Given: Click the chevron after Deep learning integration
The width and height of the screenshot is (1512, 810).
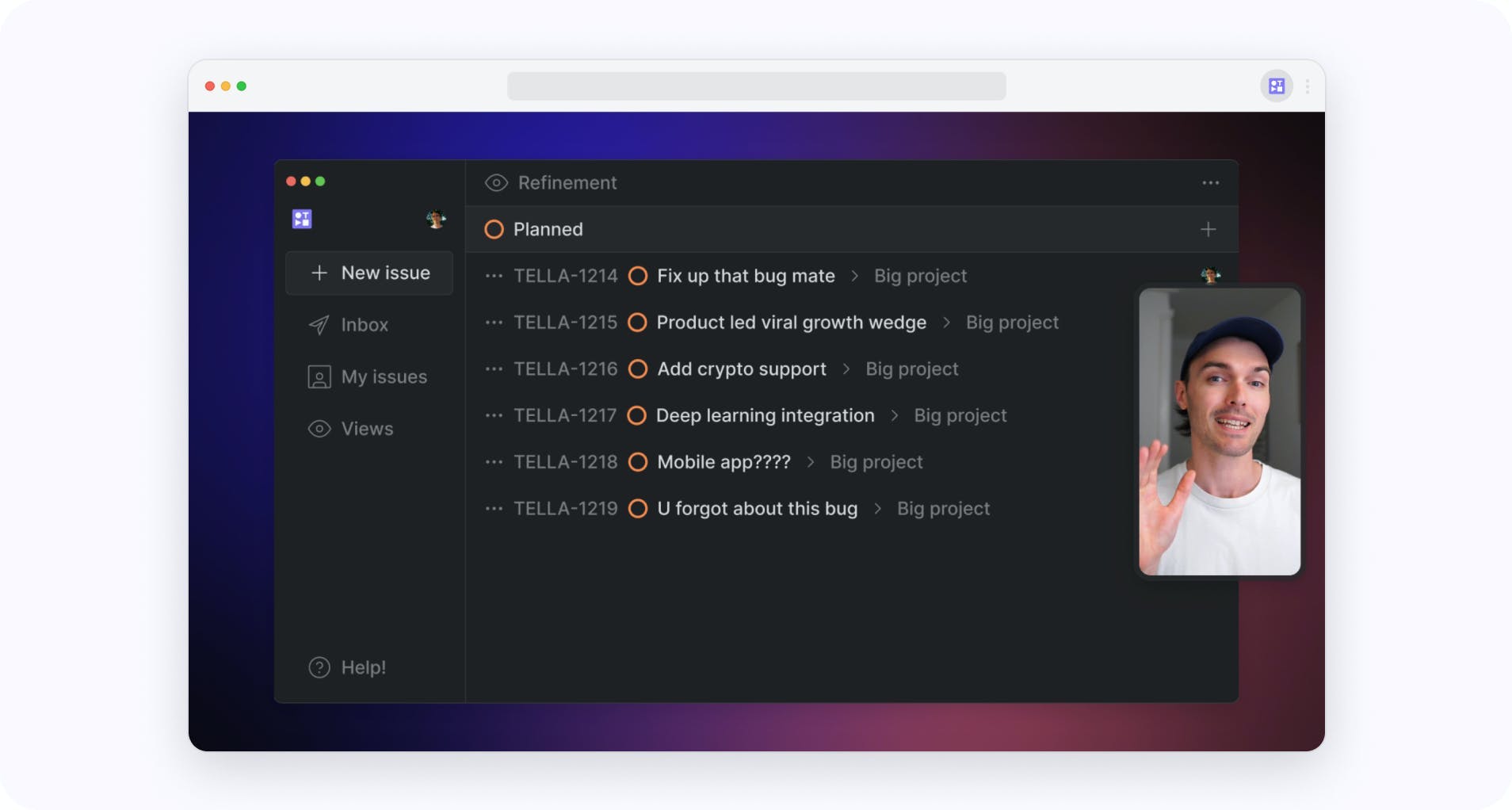Looking at the screenshot, I should [895, 415].
